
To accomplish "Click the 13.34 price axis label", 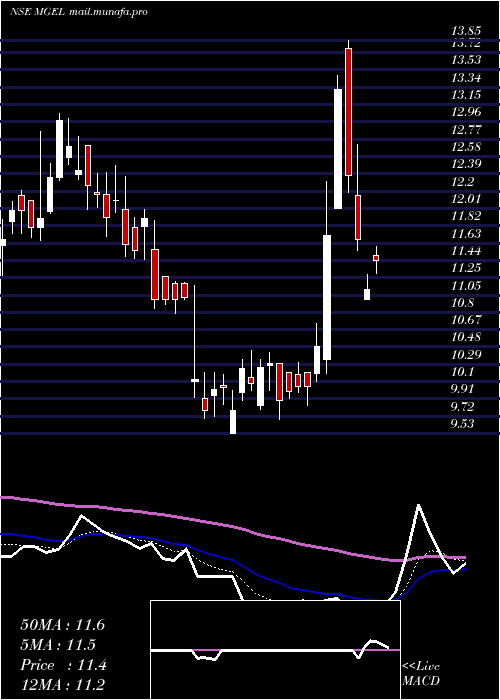I will 466,78.
